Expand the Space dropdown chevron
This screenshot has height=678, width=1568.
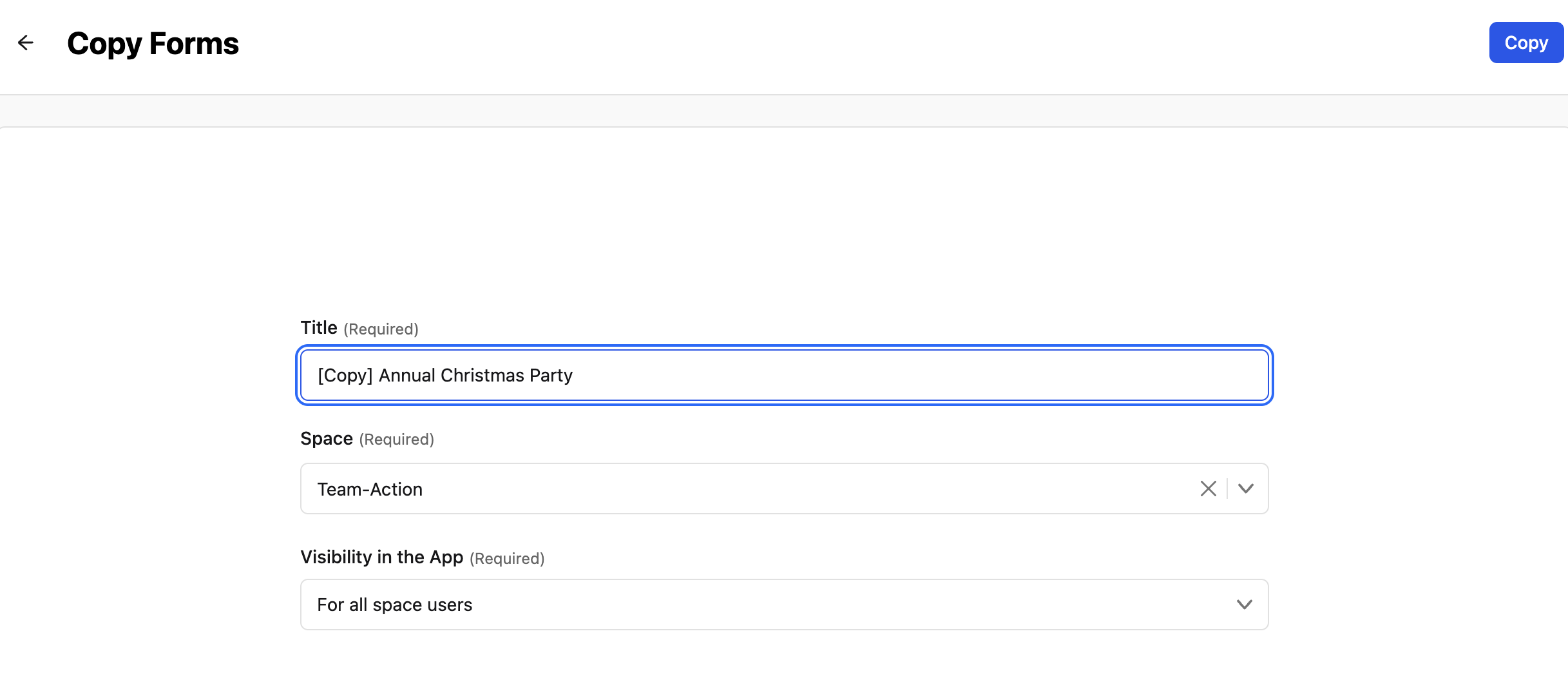click(1246, 489)
